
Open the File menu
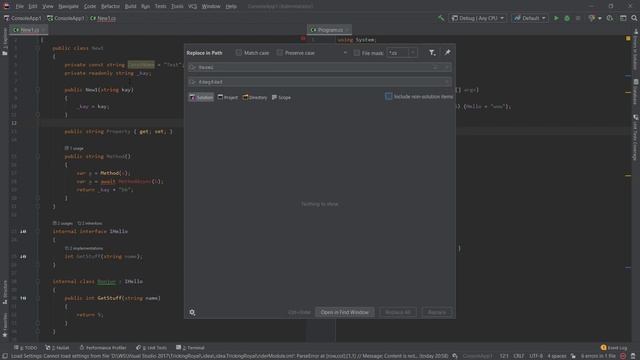coord(20,6)
